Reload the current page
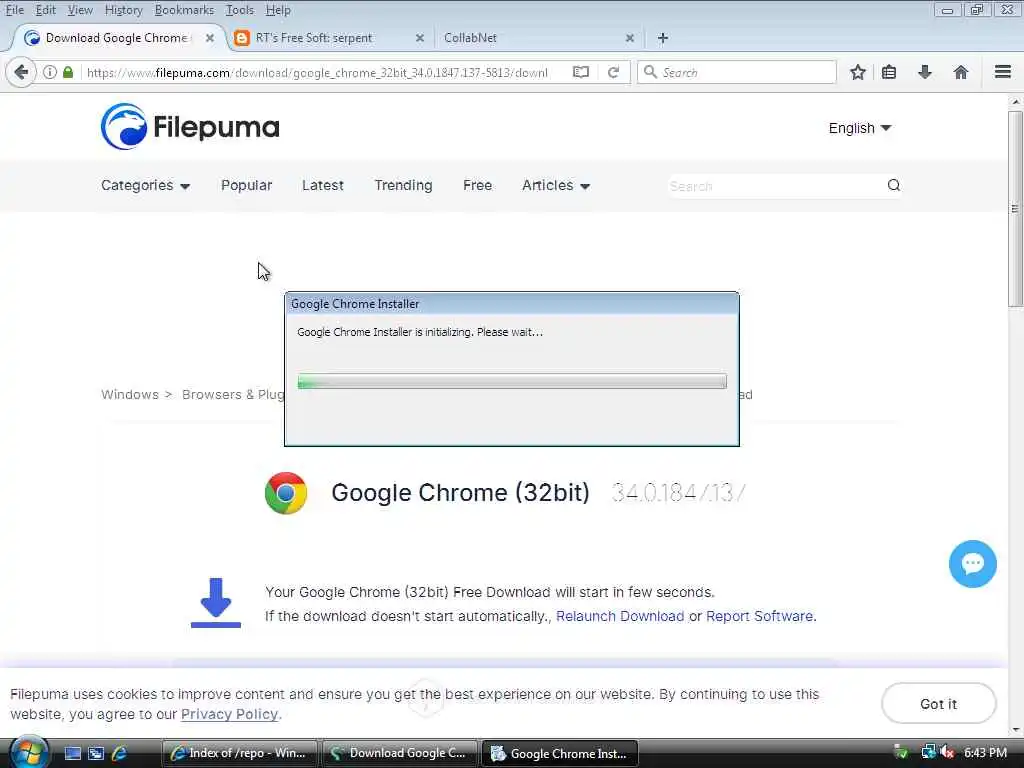1024x768 pixels. pos(613,72)
